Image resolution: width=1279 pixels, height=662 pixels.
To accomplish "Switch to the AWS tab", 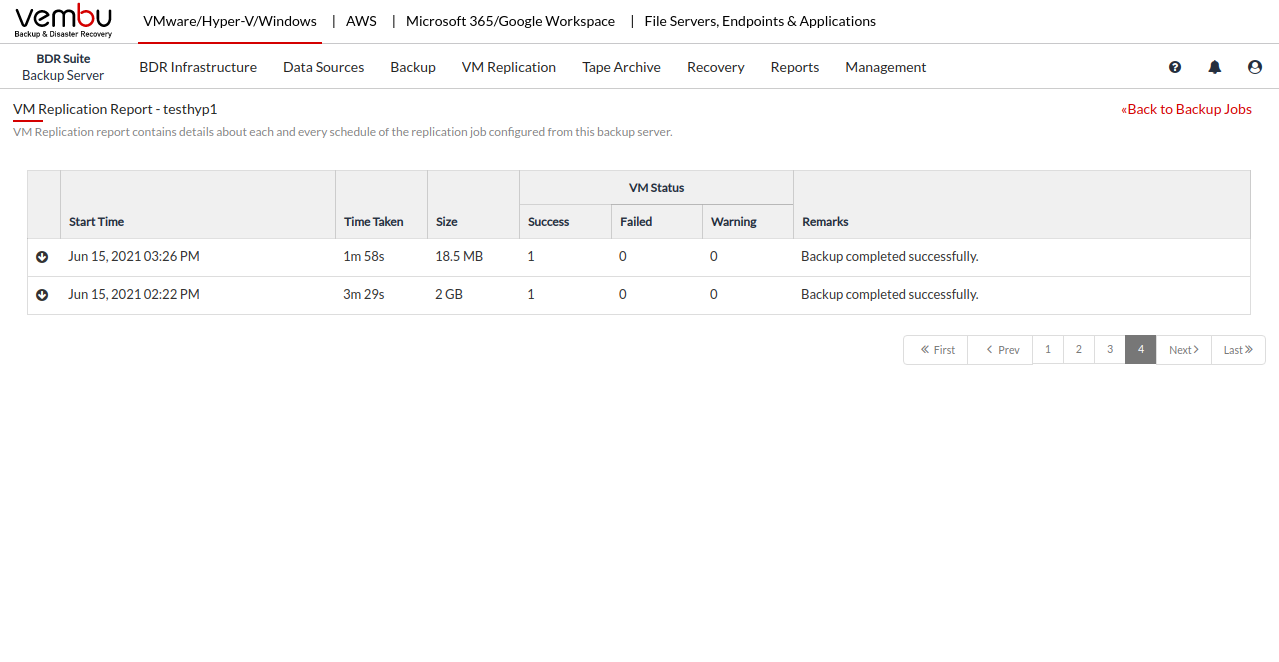I will 361,21.
